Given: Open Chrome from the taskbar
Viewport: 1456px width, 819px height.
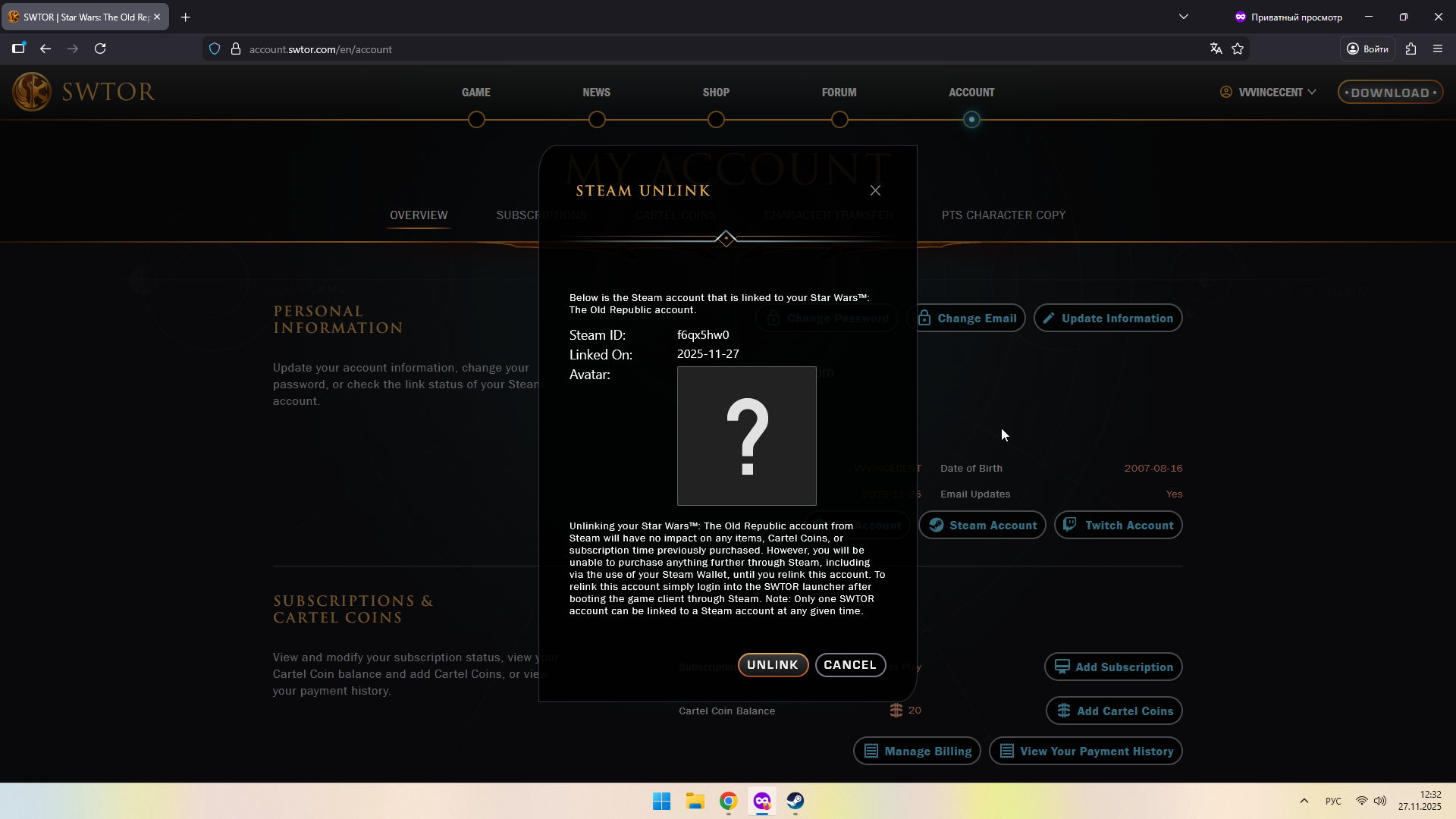Looking at the screenshot, I should (728, 801).
